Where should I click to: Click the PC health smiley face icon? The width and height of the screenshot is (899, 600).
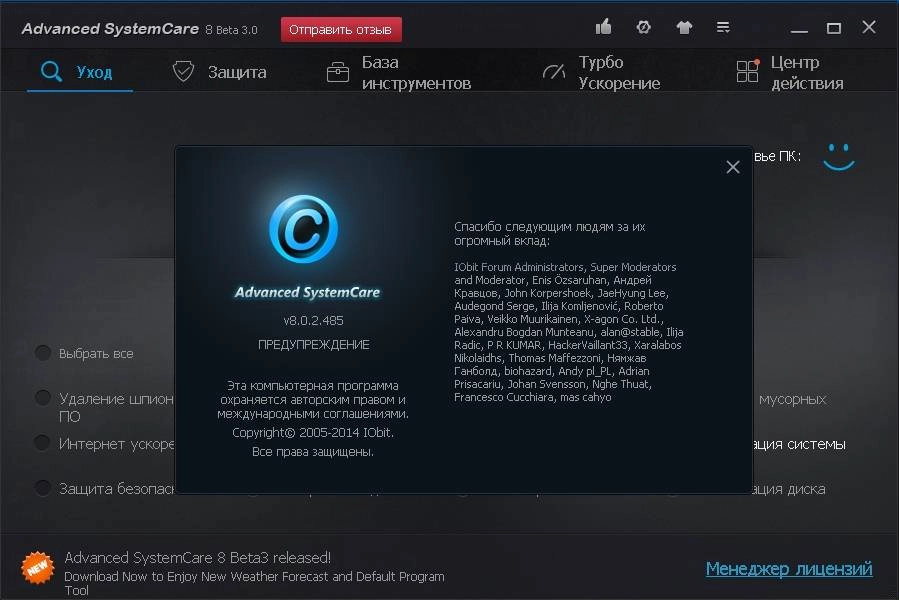click(x=839, y=157)
